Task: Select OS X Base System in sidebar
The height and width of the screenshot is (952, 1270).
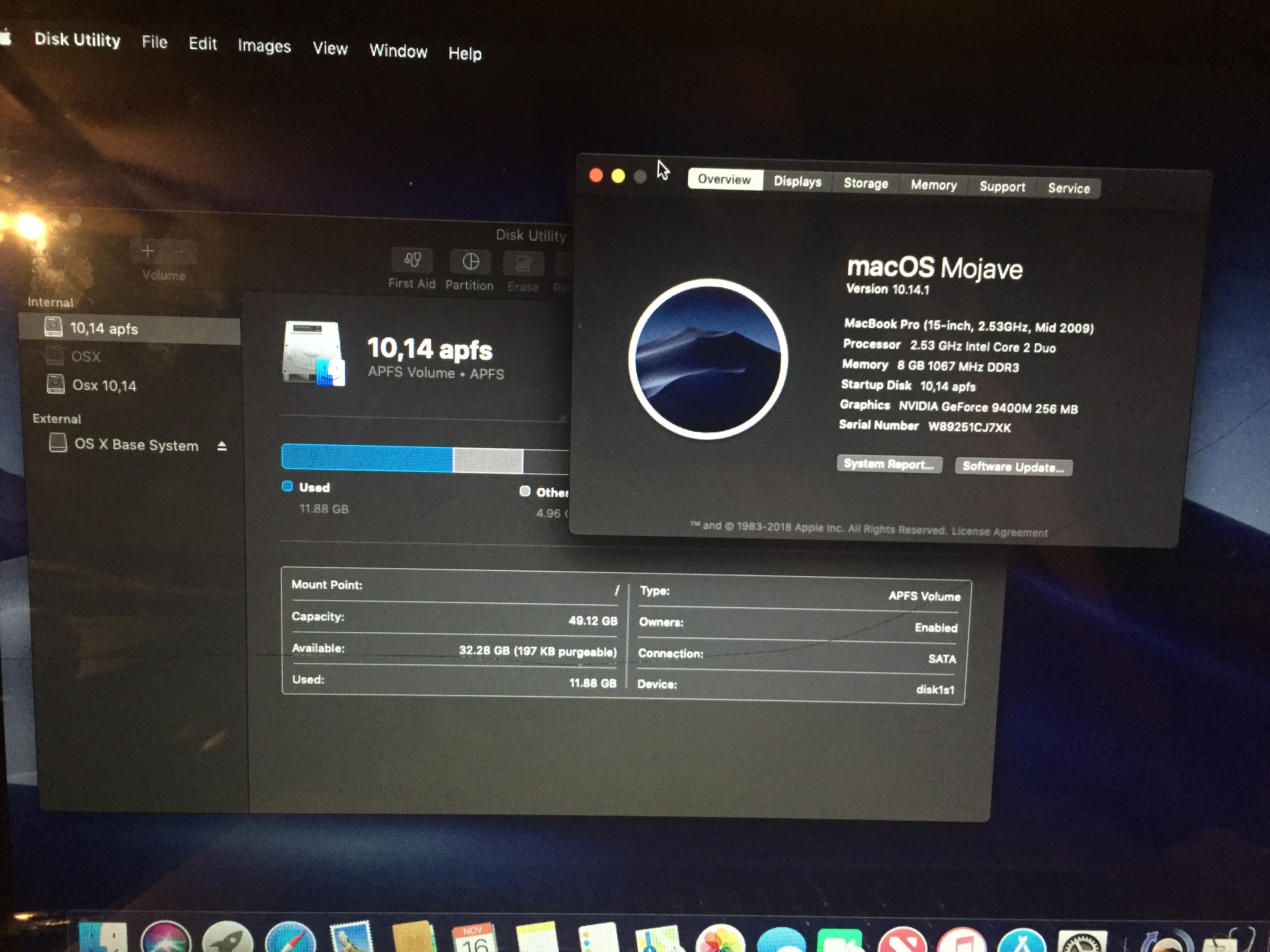Action: pyautogui.click(x=136, y=445)
